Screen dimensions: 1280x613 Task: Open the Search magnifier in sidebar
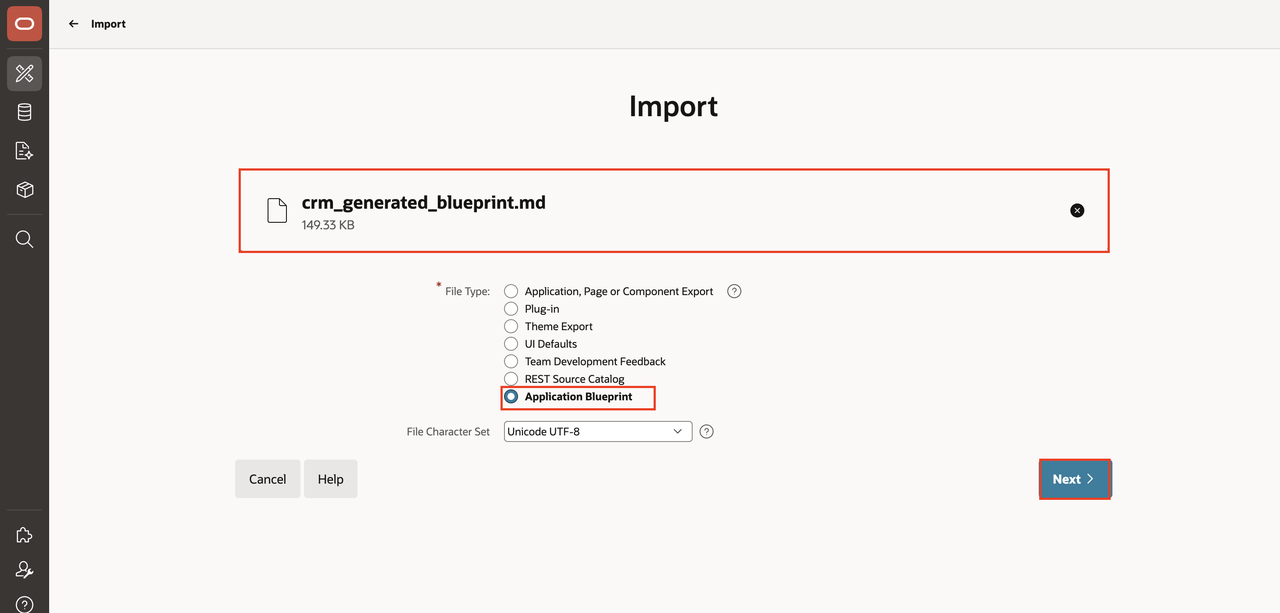pyautogui.click(x=24, y=239)
